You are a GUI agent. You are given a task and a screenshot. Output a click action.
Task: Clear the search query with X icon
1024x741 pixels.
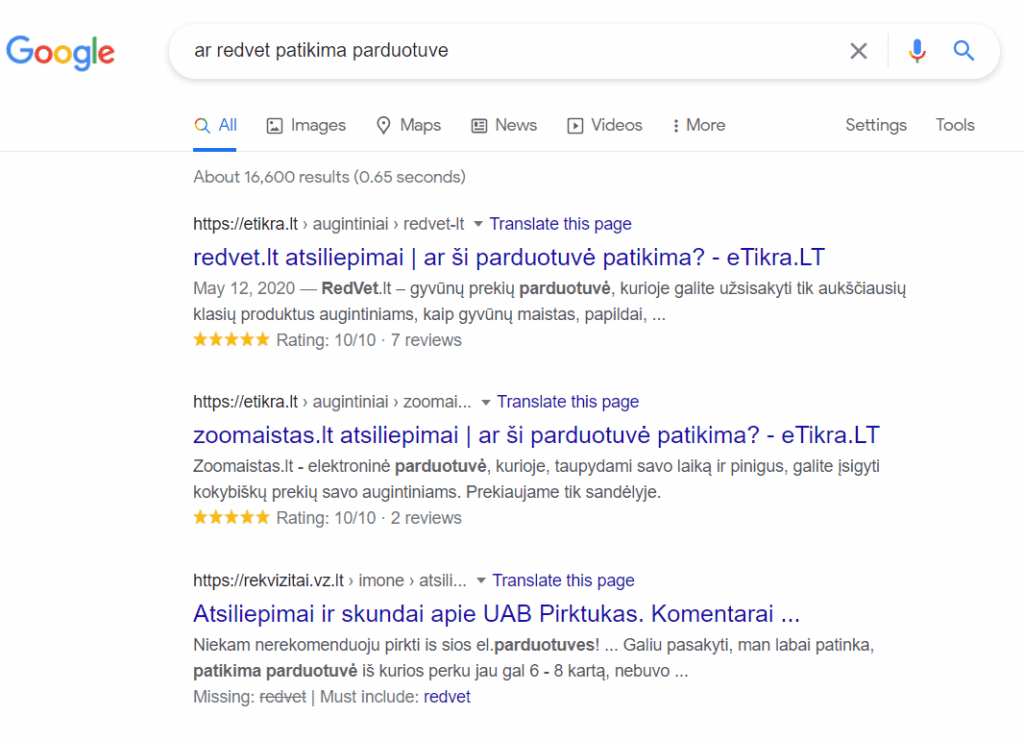858,51
